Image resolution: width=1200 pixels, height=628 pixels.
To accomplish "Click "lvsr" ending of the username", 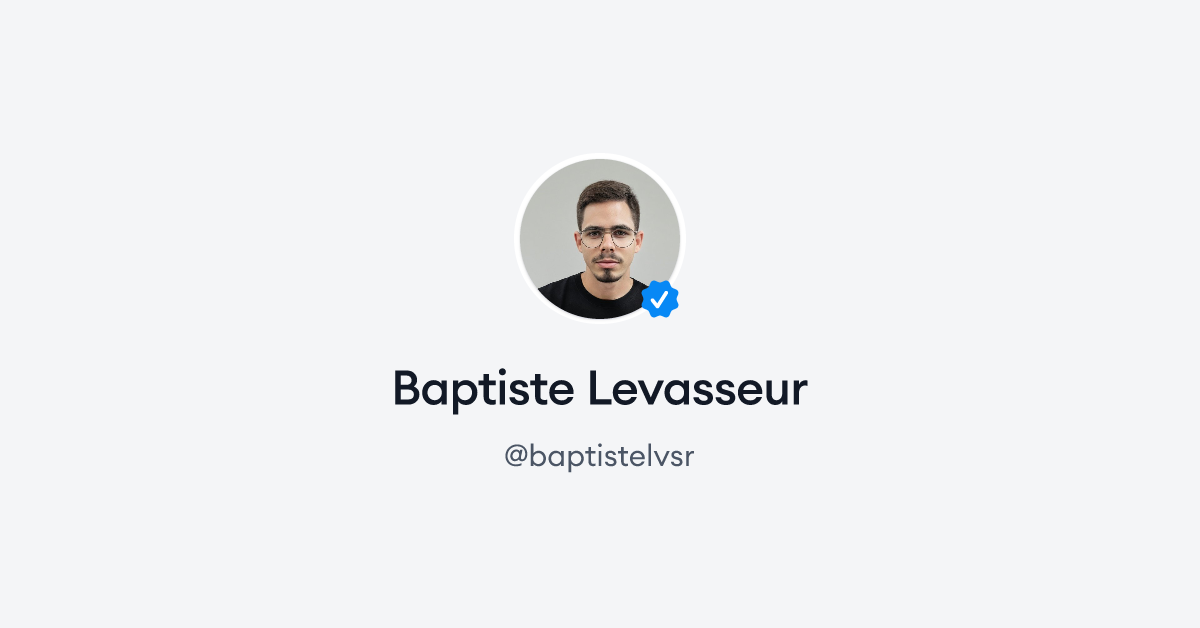I will pyautogui.click(x=668, y=457).
